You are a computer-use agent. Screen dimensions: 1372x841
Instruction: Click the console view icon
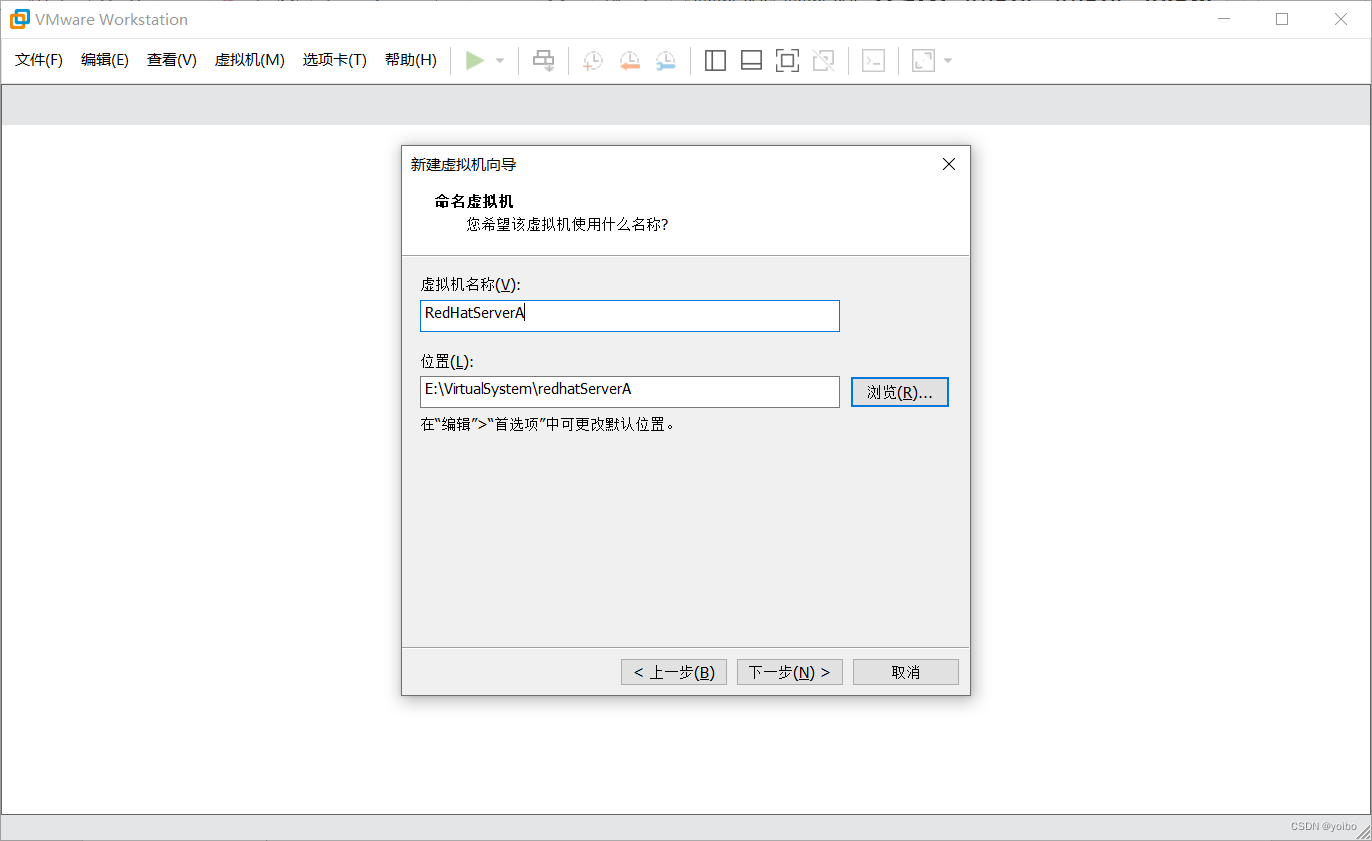(x=873, y=61)
